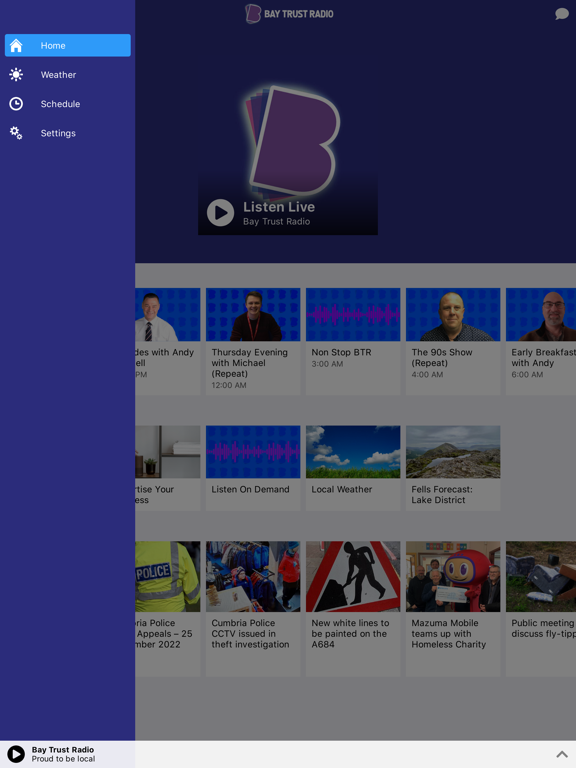Image resolution: width=576 pixels, height=768 pixels.
Task: Click 'Cumbria Police CCTV issued' headline
Action: pos(250,634)
